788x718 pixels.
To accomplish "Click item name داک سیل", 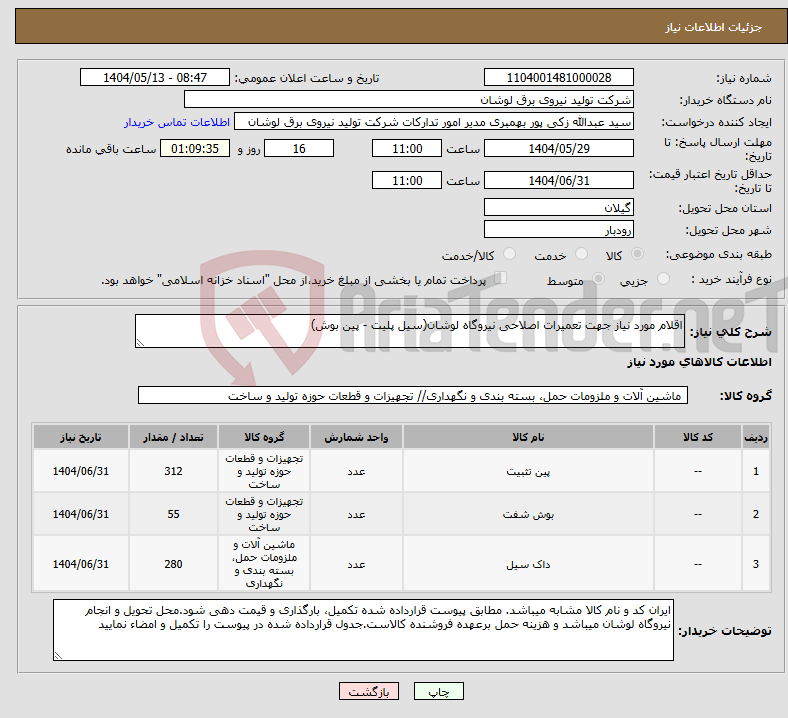I will 528,564.
